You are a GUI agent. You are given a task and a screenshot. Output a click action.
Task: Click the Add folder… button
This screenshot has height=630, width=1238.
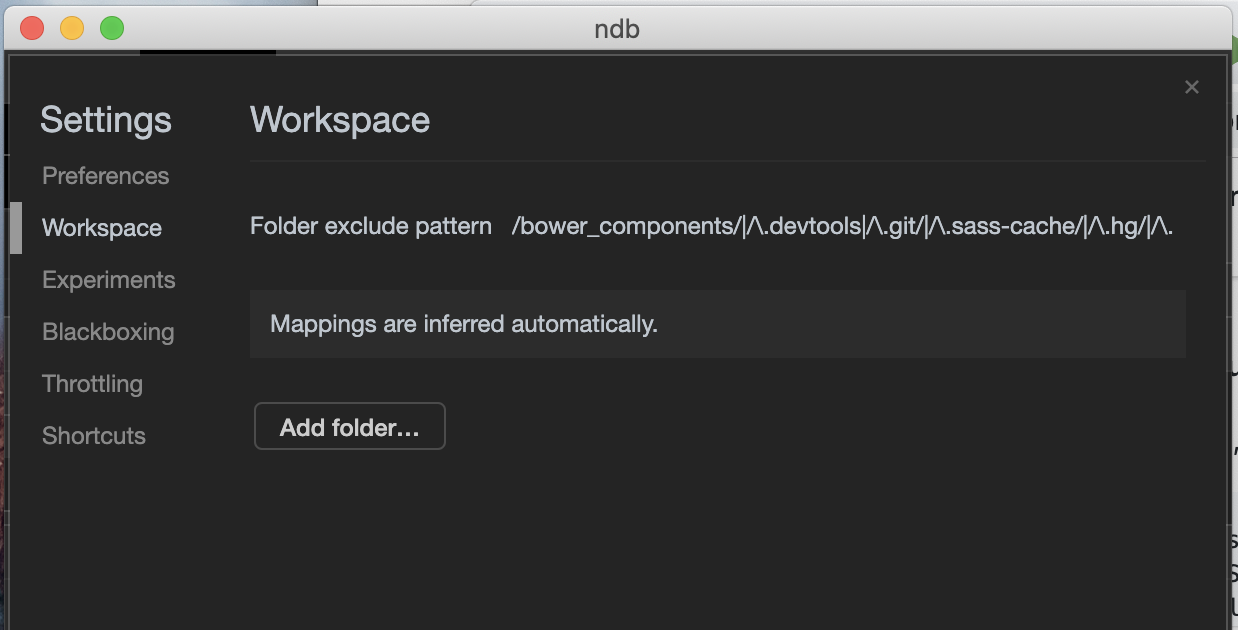349,427
